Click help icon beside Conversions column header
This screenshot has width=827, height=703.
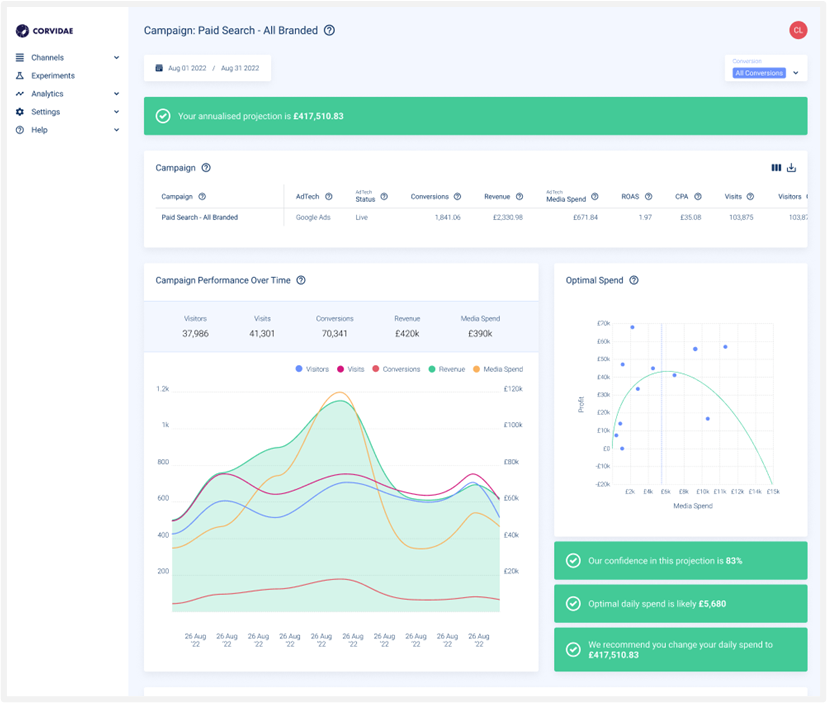[457, 197]
